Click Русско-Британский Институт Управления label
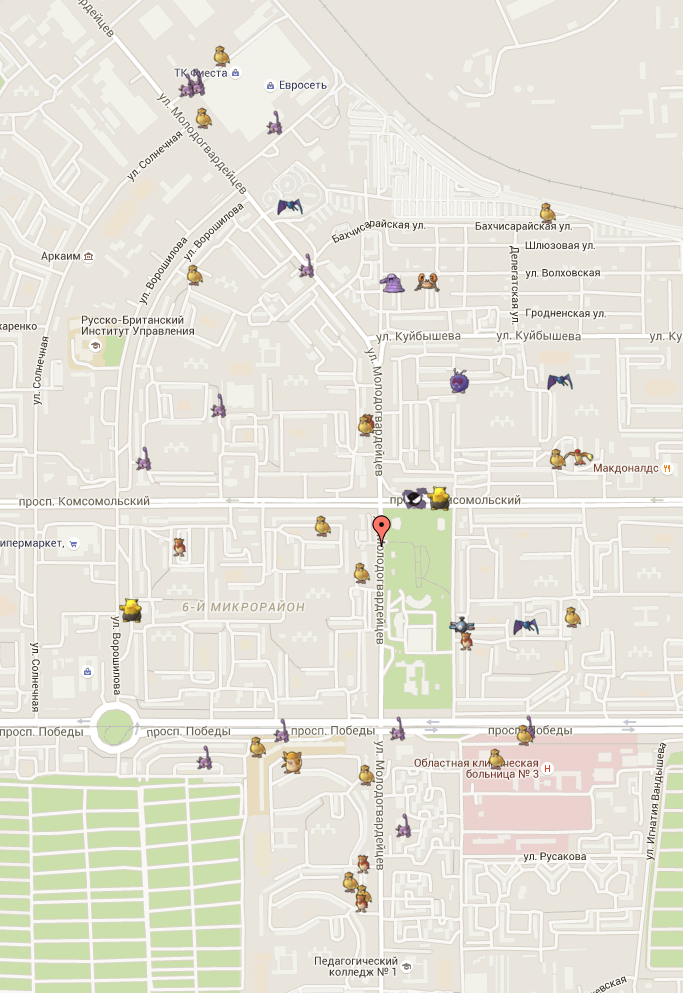Screen dimensions: 683x993 tap(137, 326)
